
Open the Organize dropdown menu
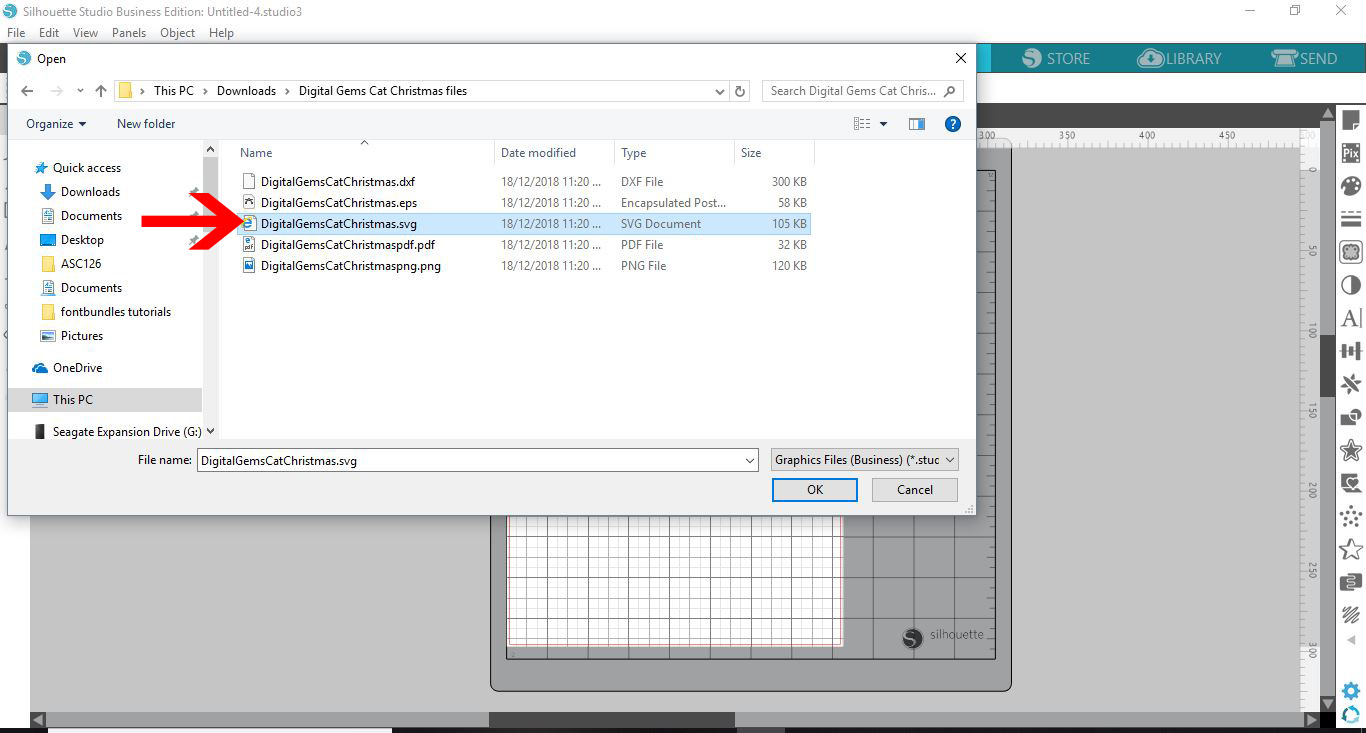click(x=56, y=124)
